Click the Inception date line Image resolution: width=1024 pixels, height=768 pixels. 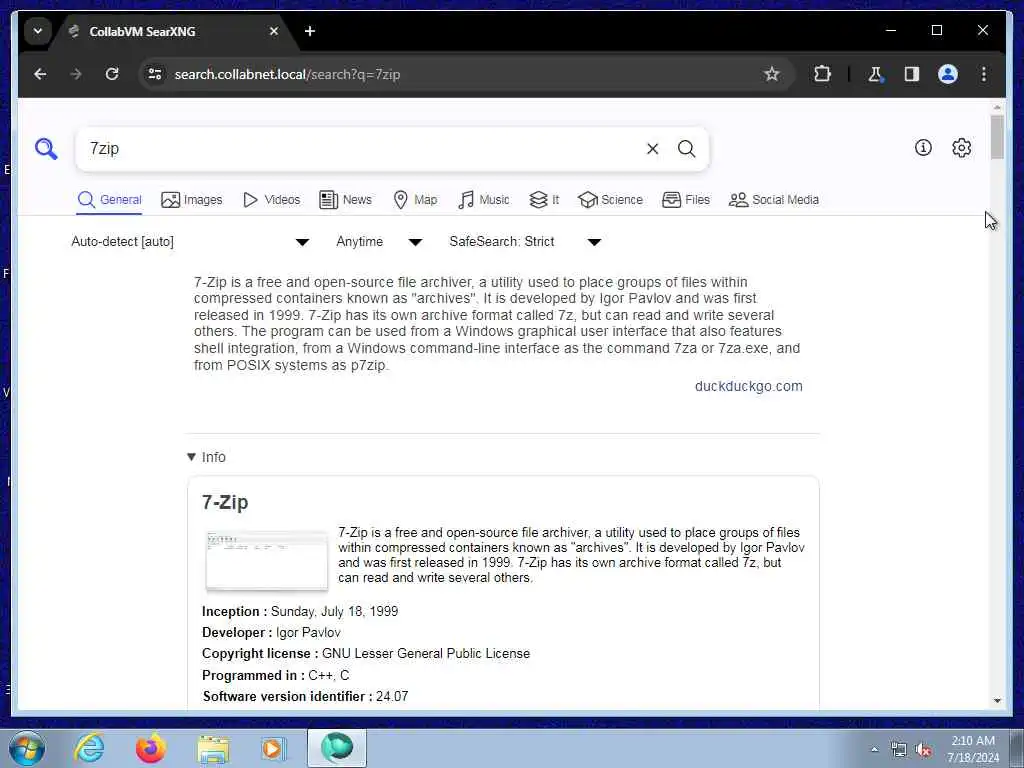[300, 611]
